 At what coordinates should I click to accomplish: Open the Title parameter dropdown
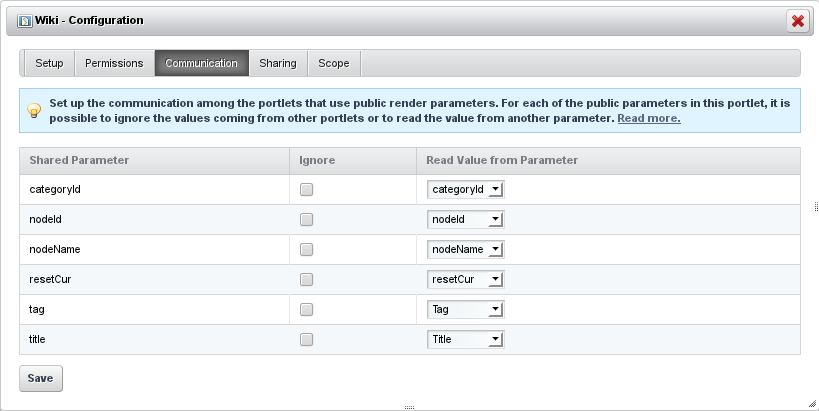465,339
